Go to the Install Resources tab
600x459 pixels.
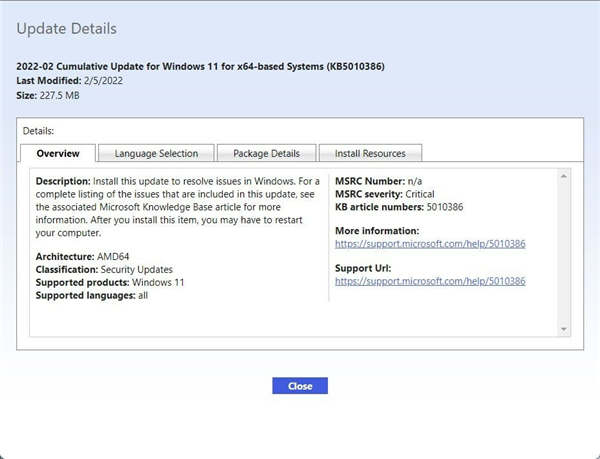(x=370, y=153)
